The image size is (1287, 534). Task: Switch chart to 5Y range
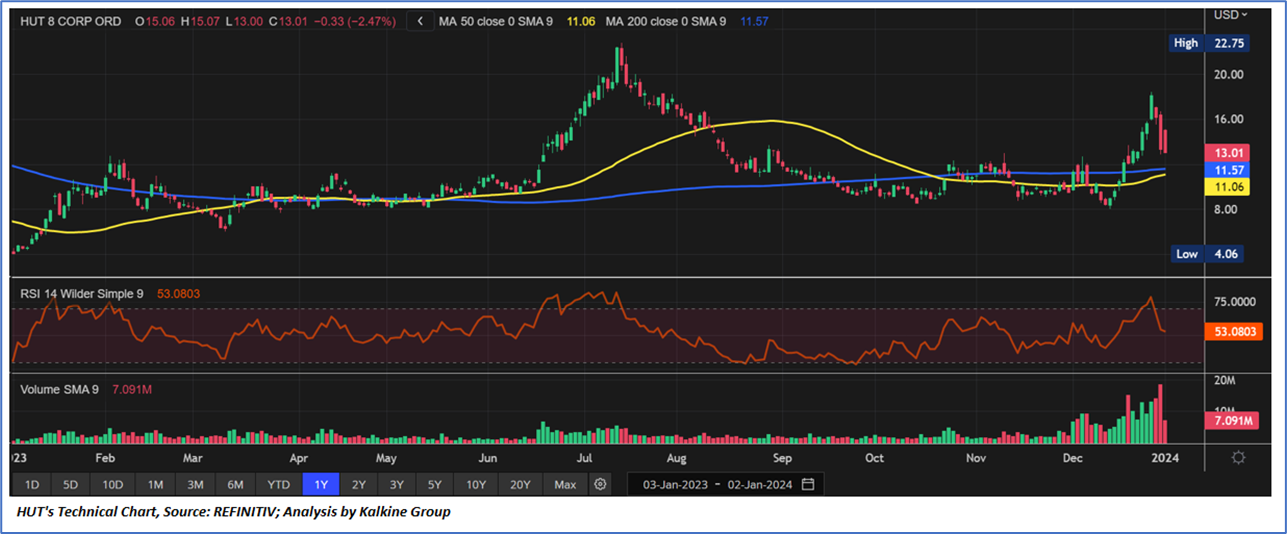tap(434, 484)
